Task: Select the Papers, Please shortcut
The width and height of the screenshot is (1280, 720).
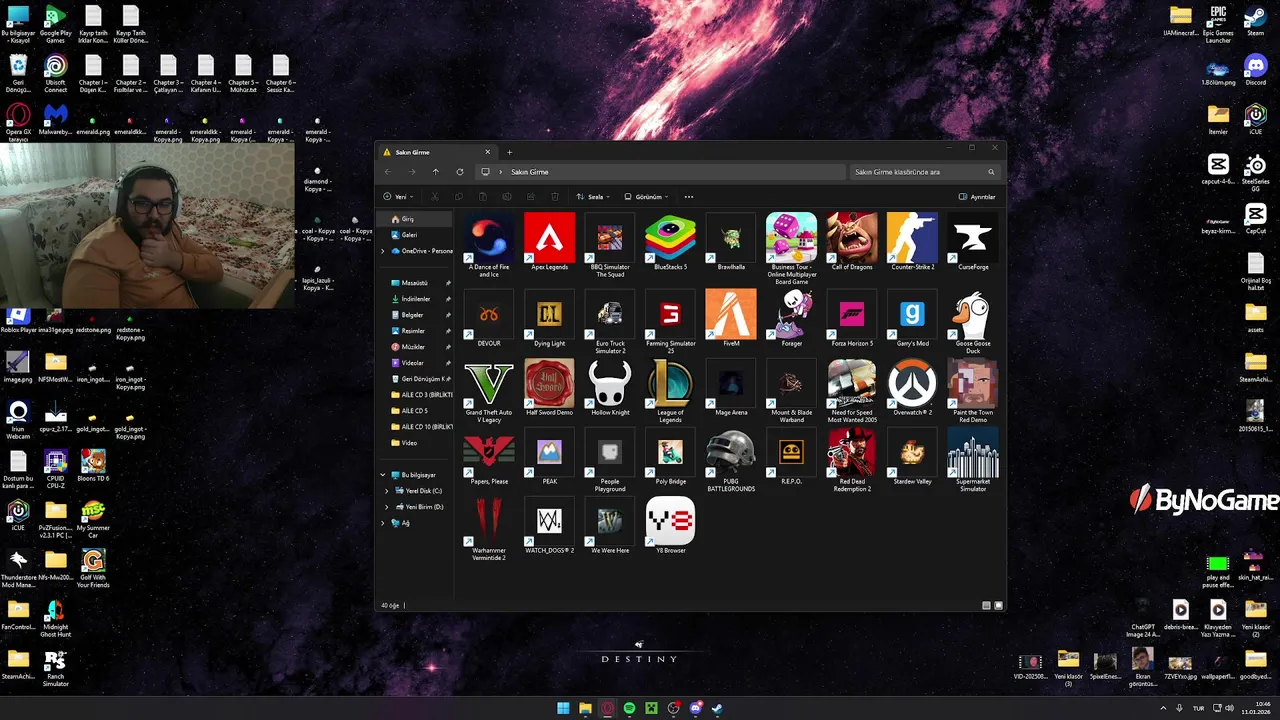Action: pos(489,457)
